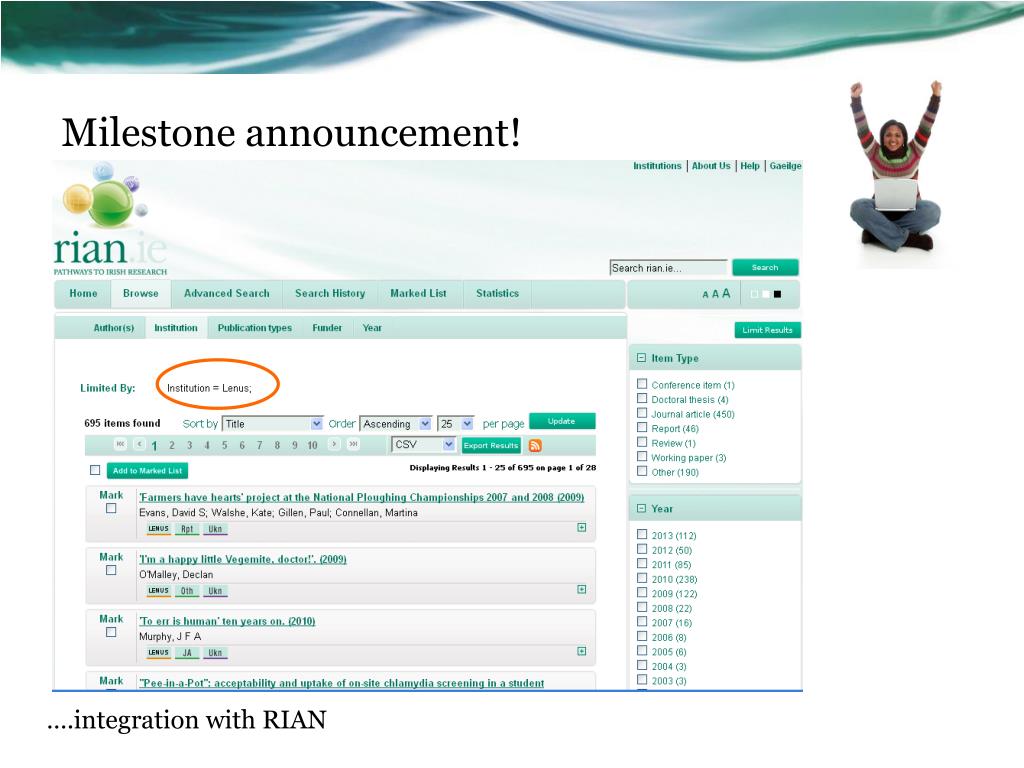The height and width of the screenshot is (768, 1024).
Task: Go to first page arrow icon
Action: point(120,445)
